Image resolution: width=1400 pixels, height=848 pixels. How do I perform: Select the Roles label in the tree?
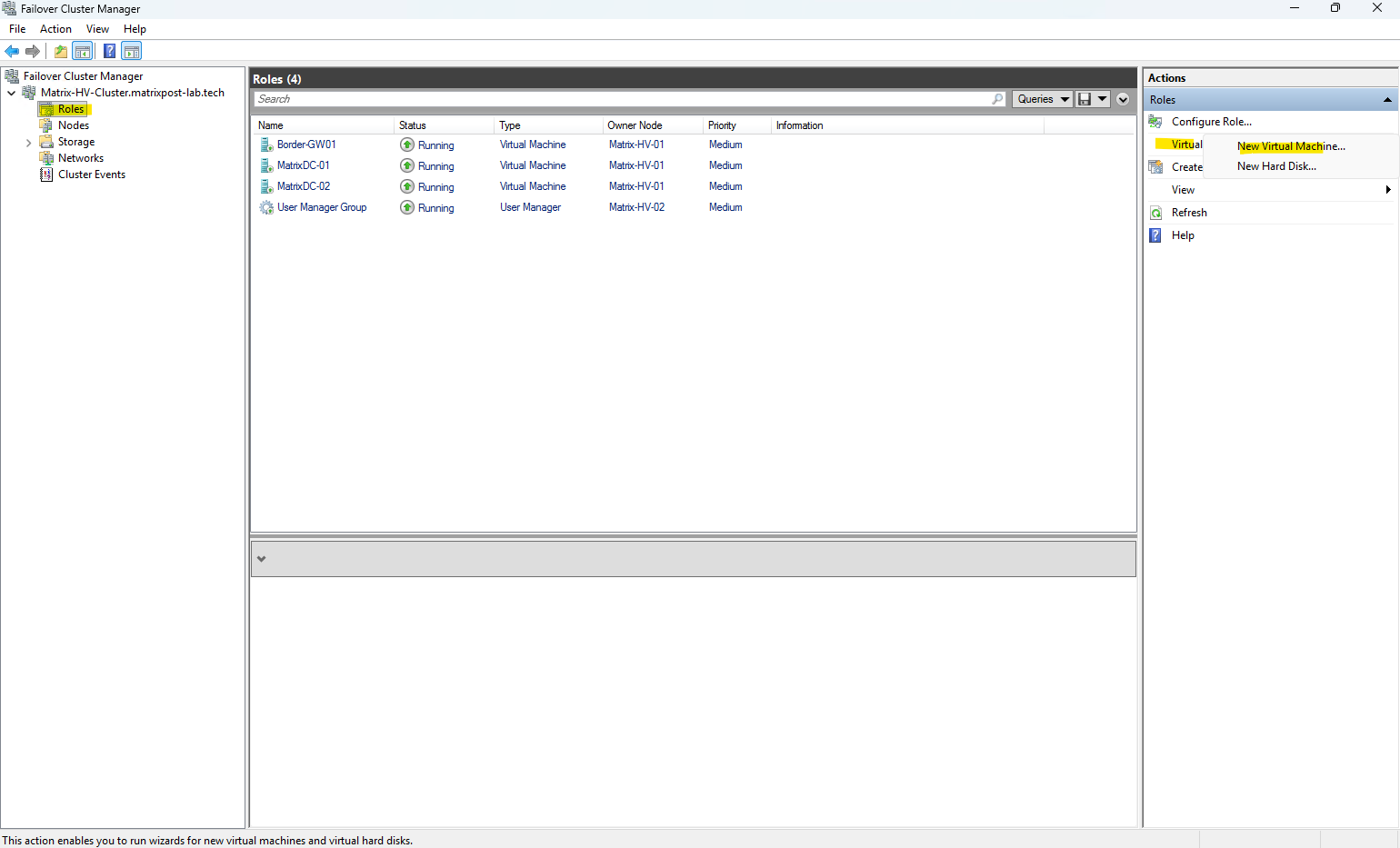[x=71, y=109]
